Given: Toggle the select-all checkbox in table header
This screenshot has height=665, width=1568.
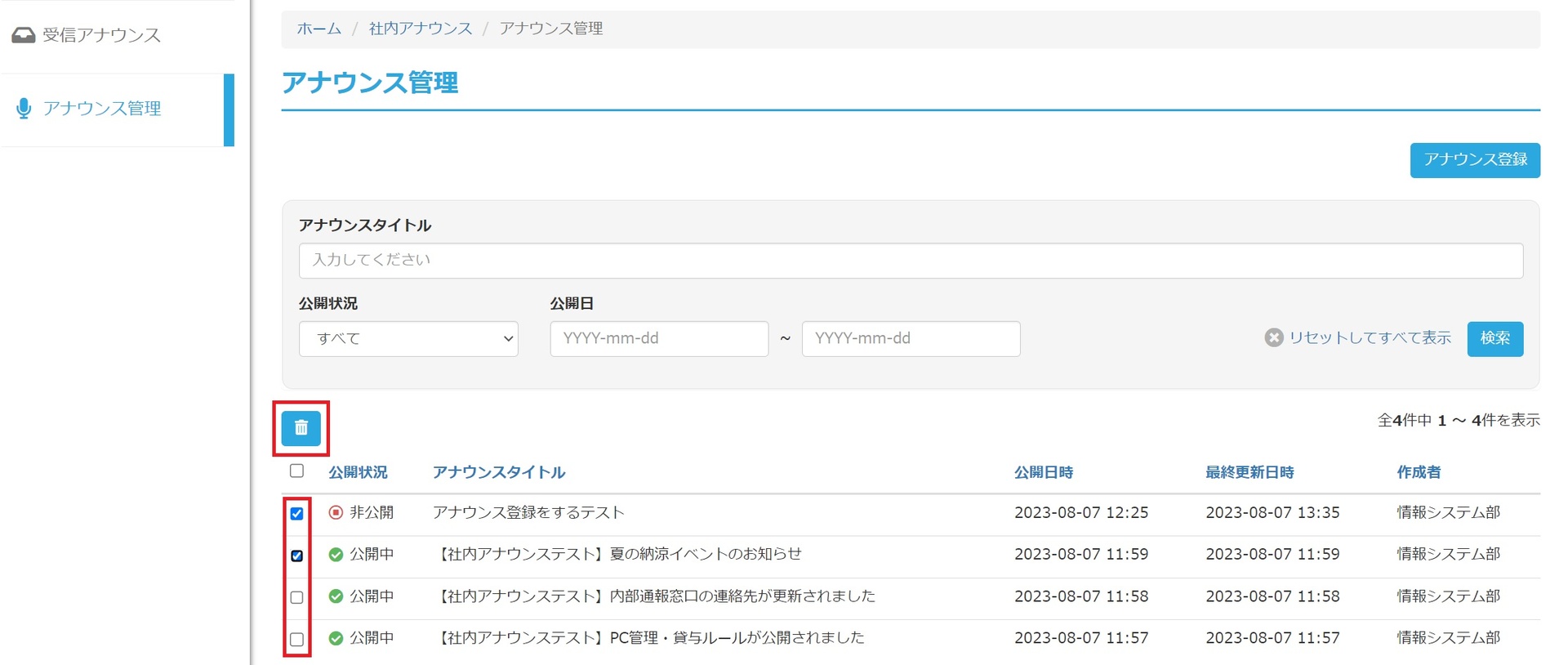Looking at the screenshot, I should click(x=296, y=471).
